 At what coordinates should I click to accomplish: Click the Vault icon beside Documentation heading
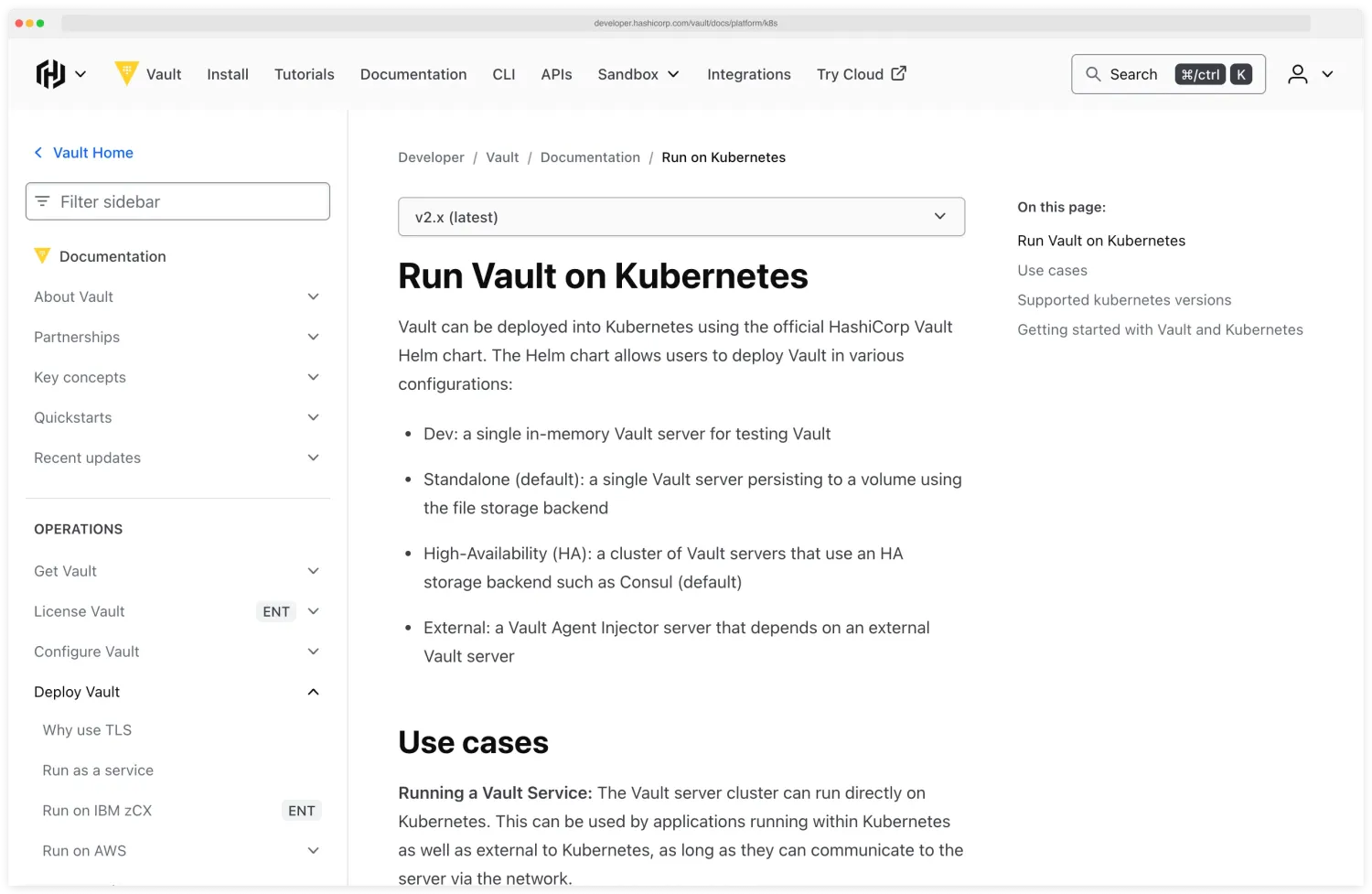pos(42,256)
